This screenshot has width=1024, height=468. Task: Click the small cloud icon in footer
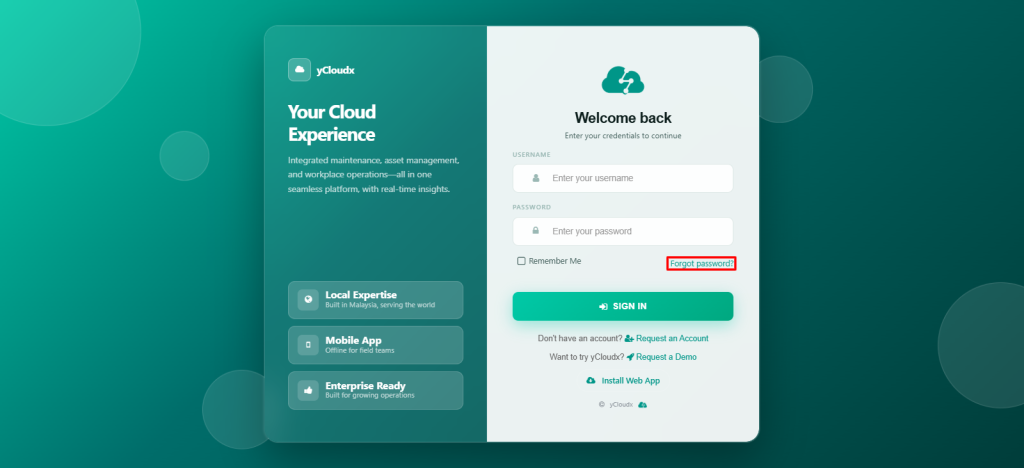click(643, 405)
